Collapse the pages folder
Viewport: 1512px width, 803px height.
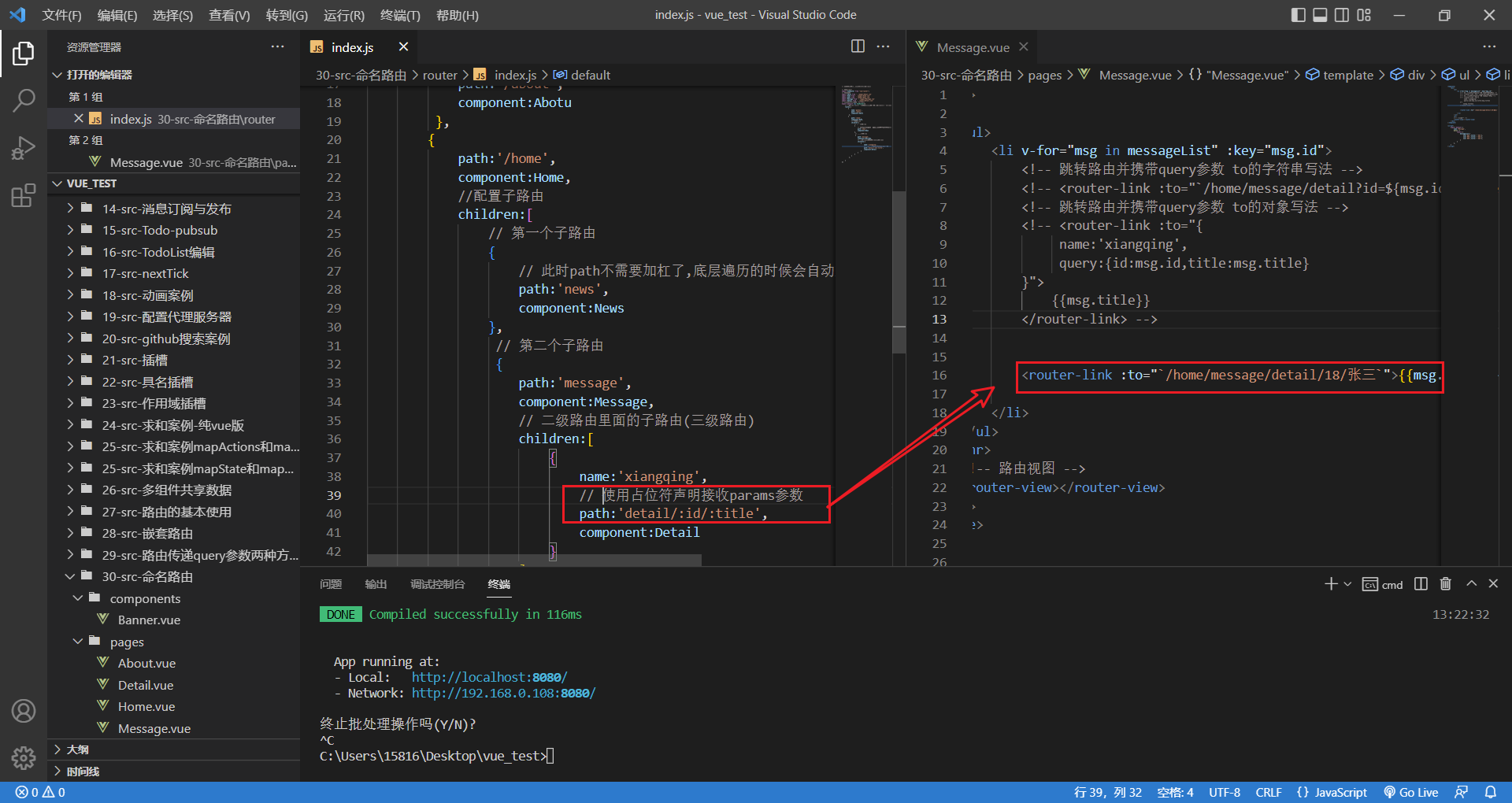173,642
